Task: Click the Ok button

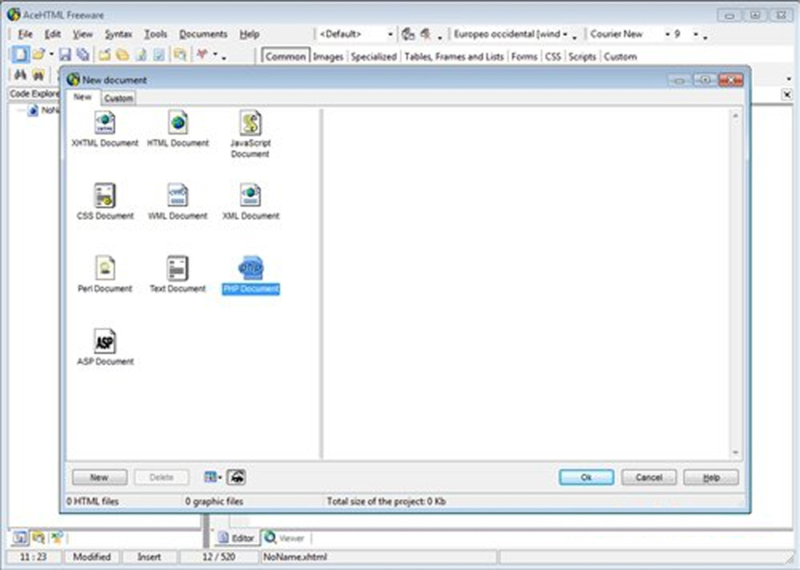Action: [586, 477]
